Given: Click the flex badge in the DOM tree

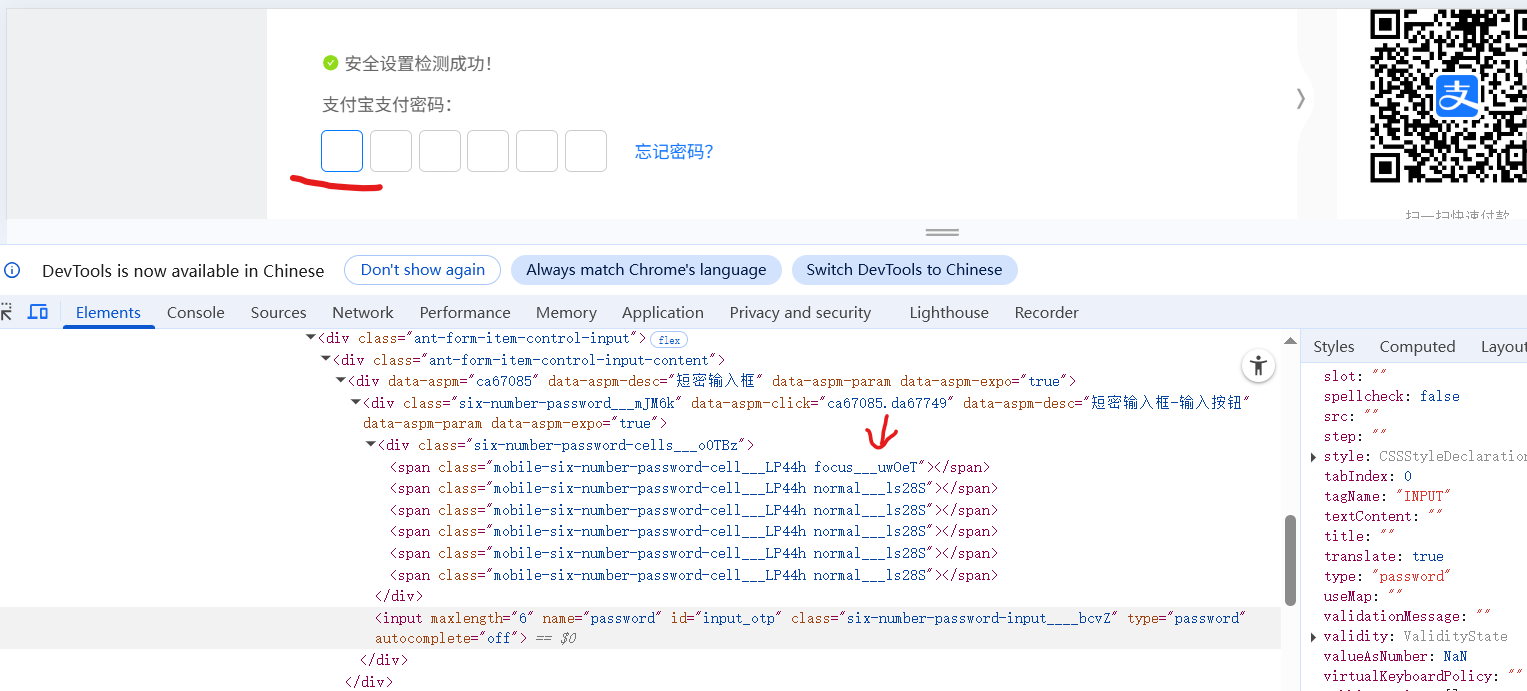Looking at the screenshot, I should click(x=669, y=340).
